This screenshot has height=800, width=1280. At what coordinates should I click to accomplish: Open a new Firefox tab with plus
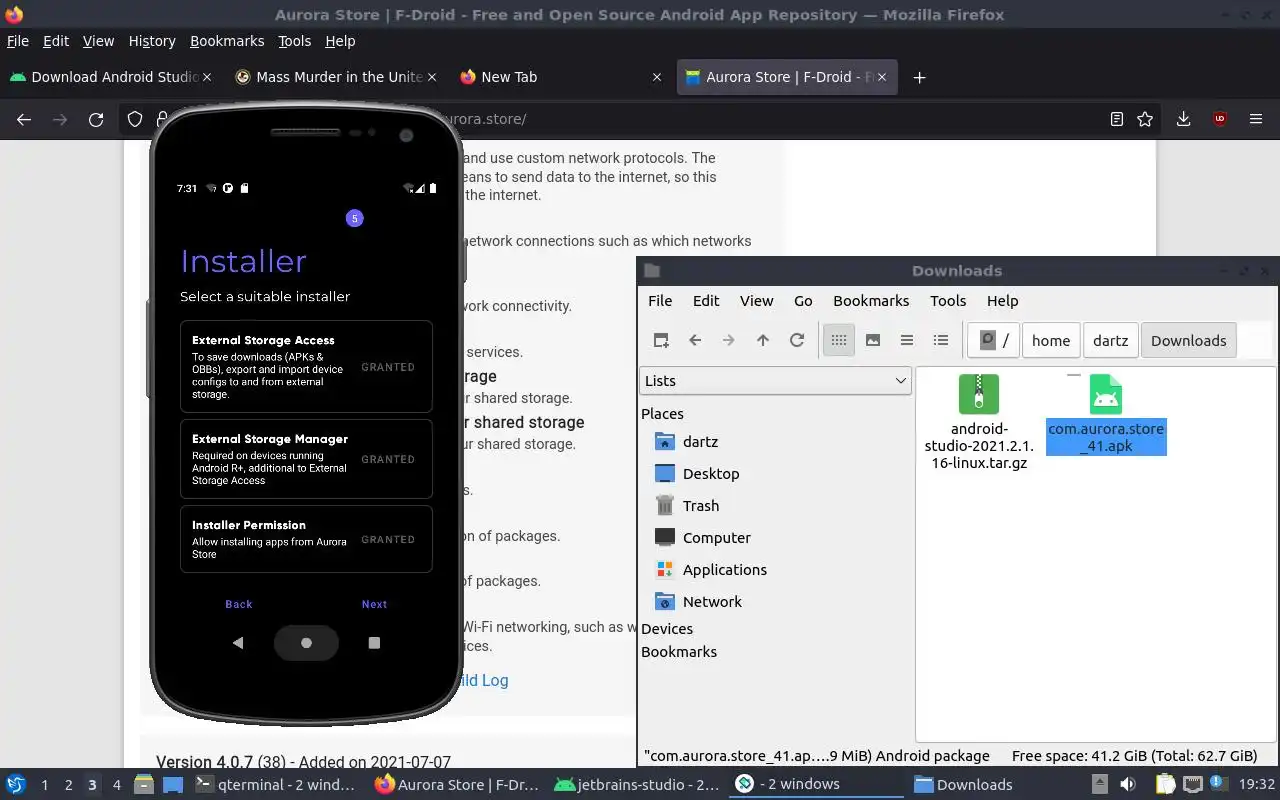pos(919,77)
